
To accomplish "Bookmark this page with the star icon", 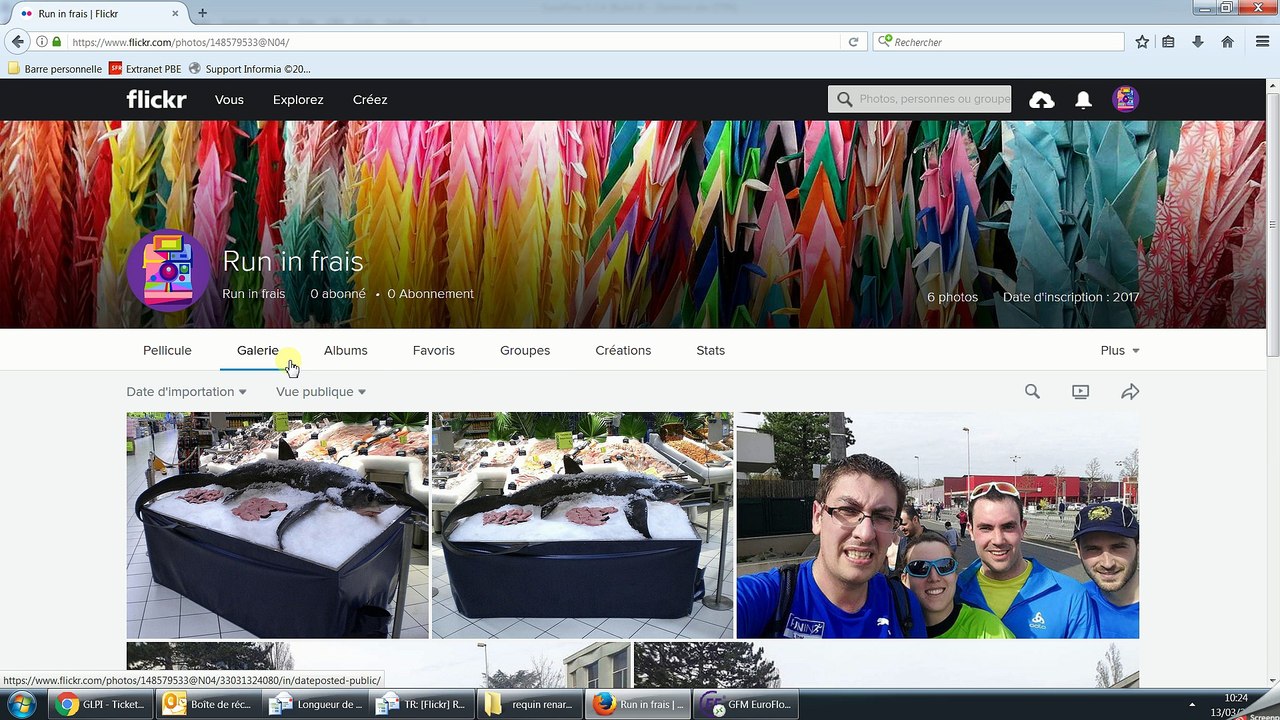I will click(x=1142, y=42).
